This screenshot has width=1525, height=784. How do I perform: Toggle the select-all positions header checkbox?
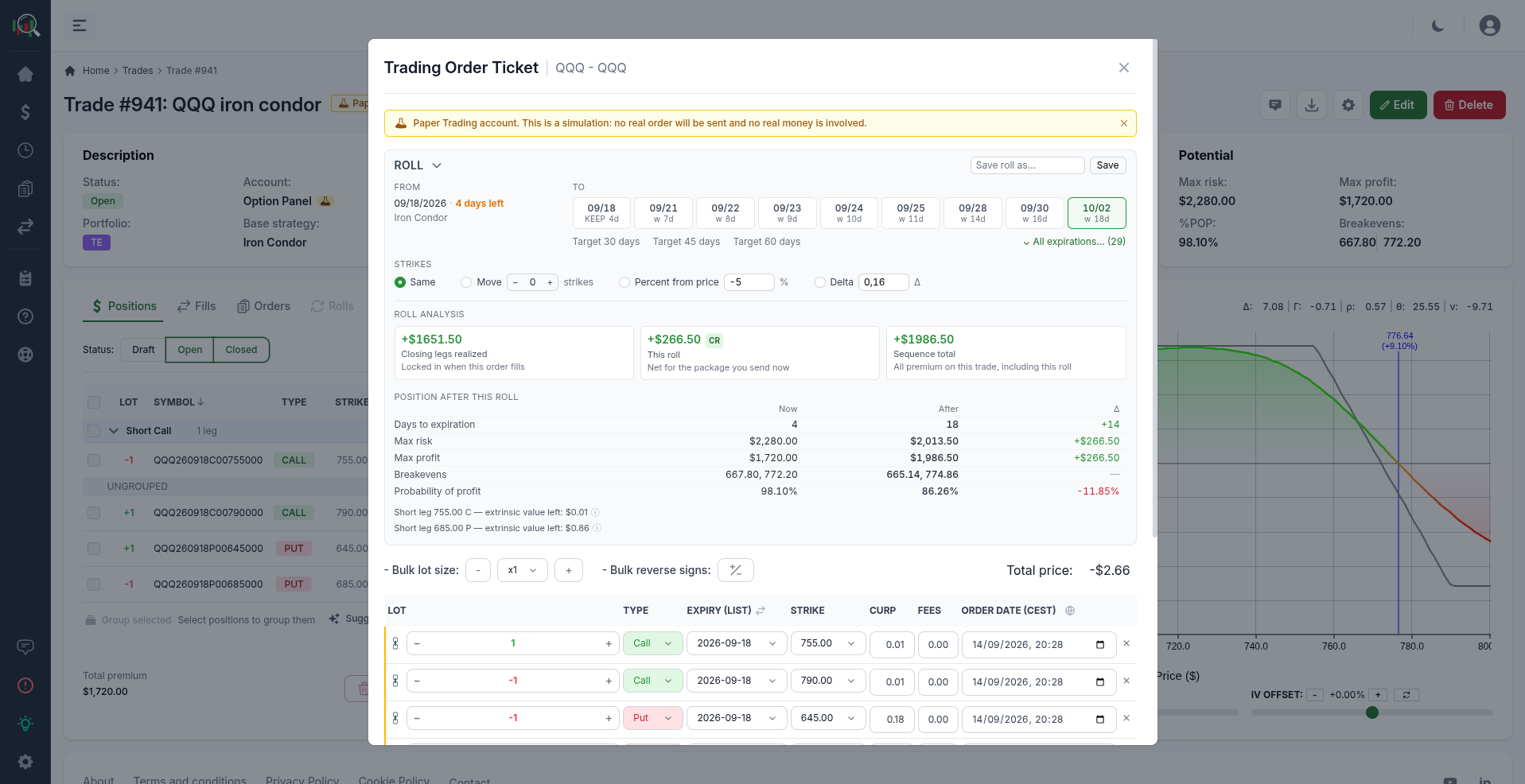point(94,402)
